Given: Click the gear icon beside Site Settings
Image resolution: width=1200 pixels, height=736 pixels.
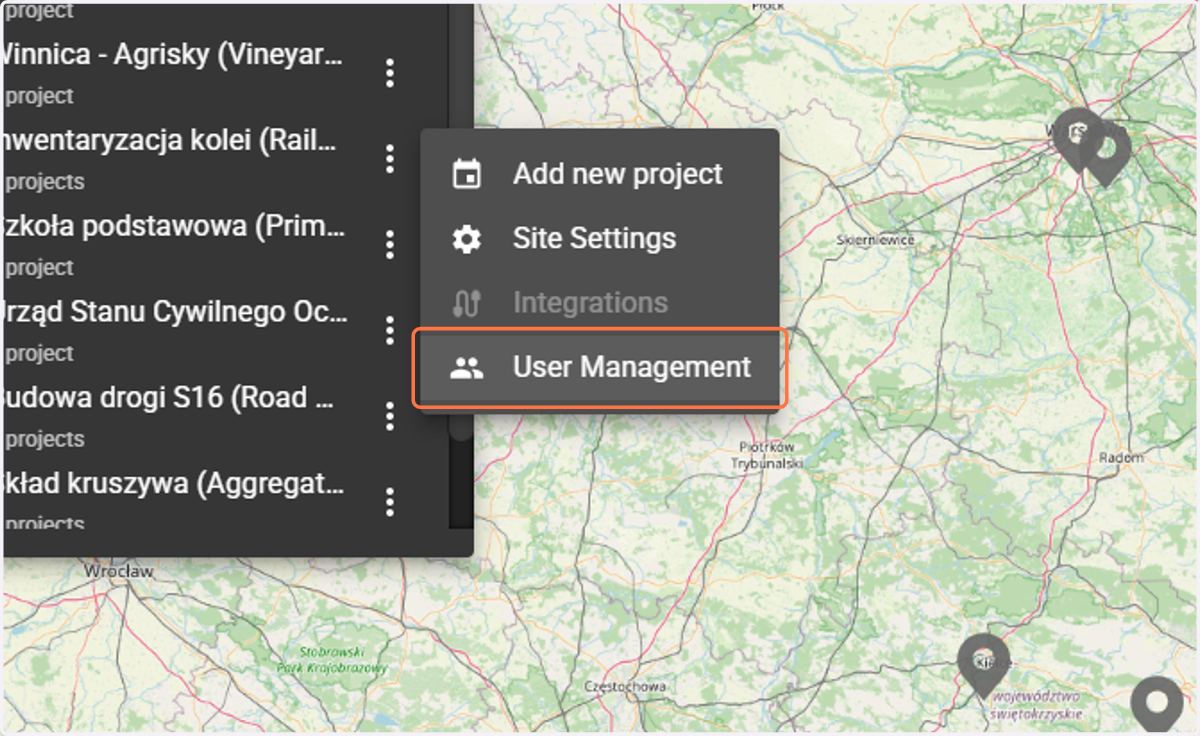Looking at the screenshot, I should [x=466, y=239].
